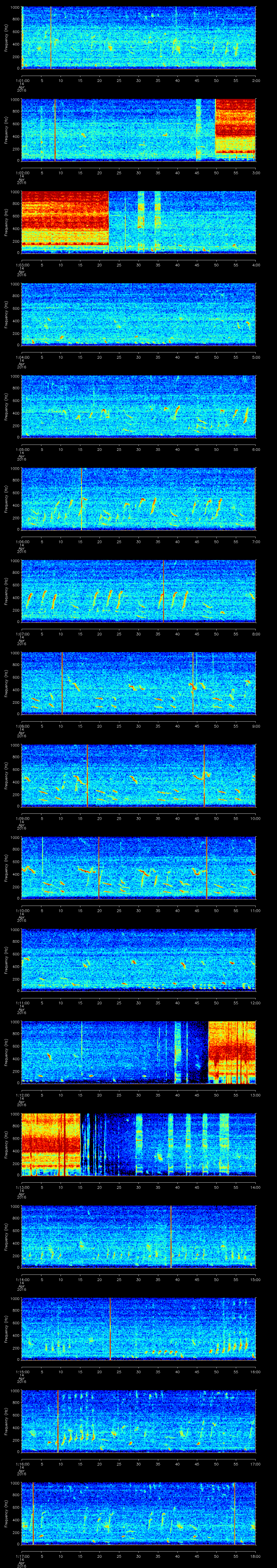Click the '1:15:00' start time label

point(22,1371)
